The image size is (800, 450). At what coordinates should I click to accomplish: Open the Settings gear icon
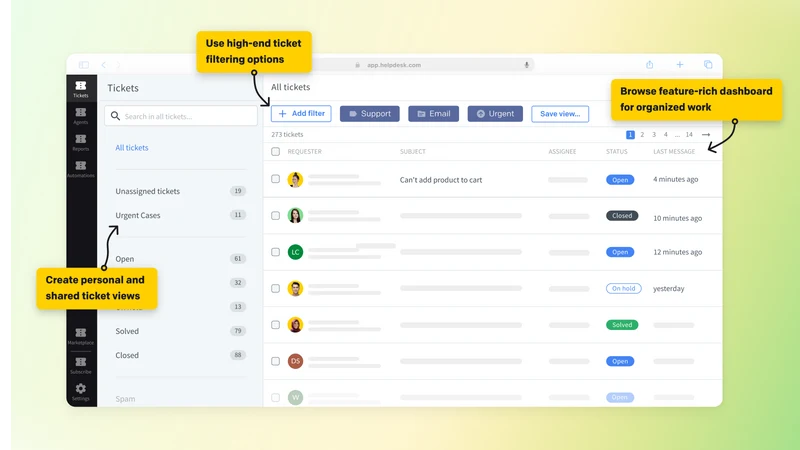[x=81, y=389]
